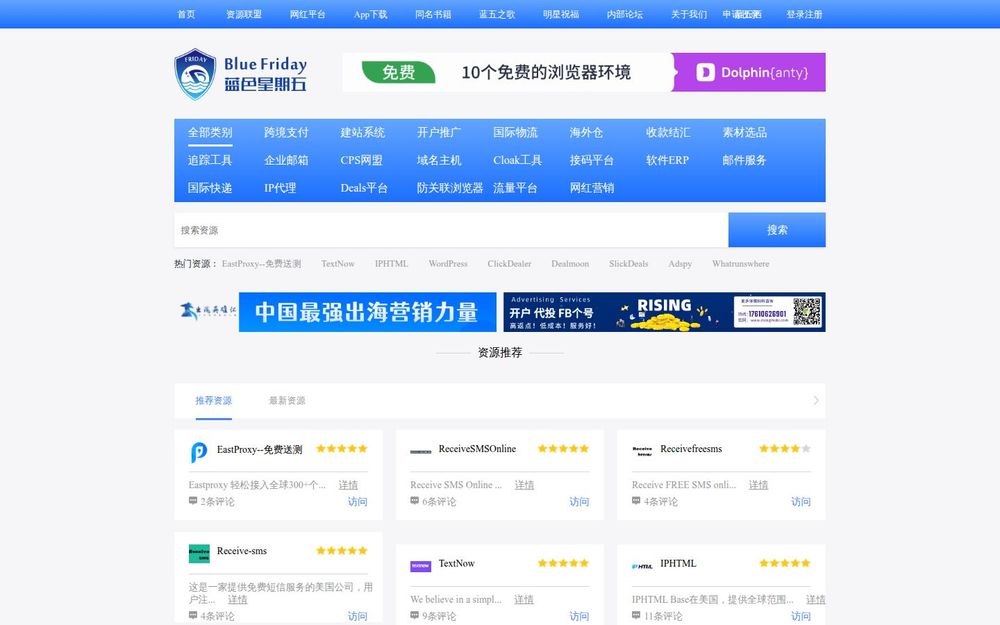Click the star rating of EastProxy

(x=342, y=448)
